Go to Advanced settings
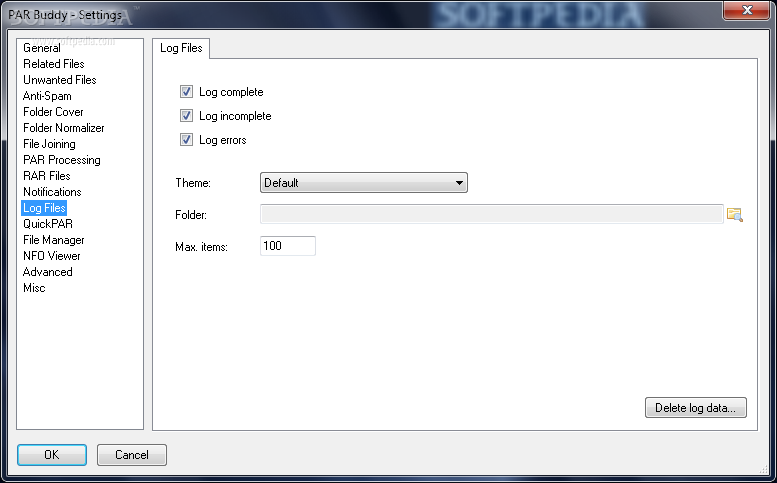 click(48, 272)
